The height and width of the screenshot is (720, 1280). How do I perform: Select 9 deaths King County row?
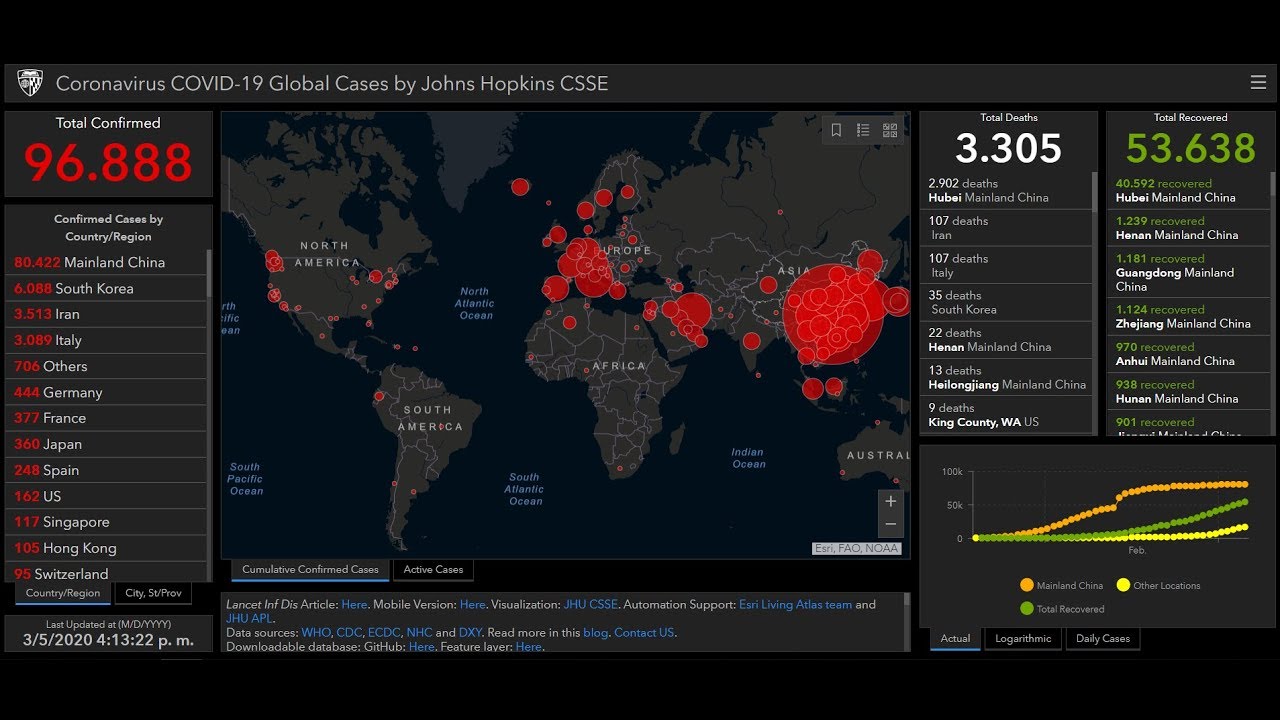(x=1005, y=415)
